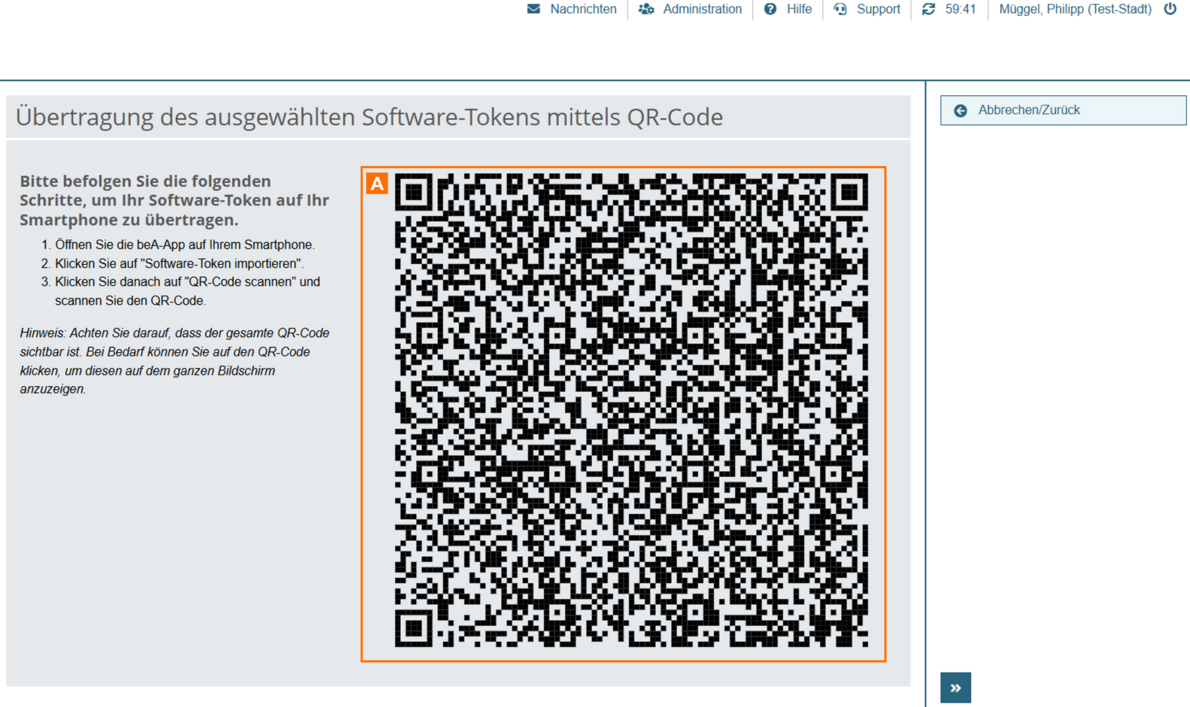Open the Nachrichten menu label
1190x707 pixels.
pos(583,9)
